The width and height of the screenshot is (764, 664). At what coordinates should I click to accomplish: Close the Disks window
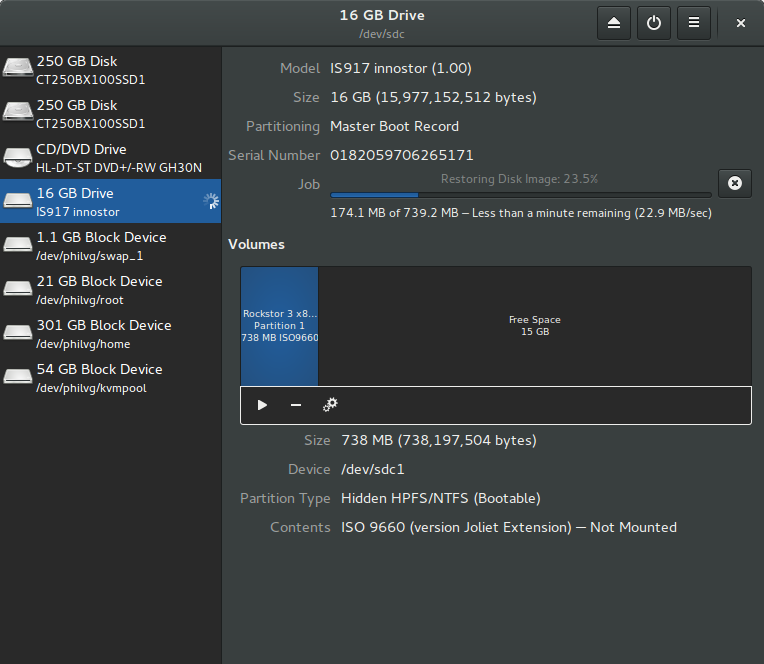click(741, 22)
